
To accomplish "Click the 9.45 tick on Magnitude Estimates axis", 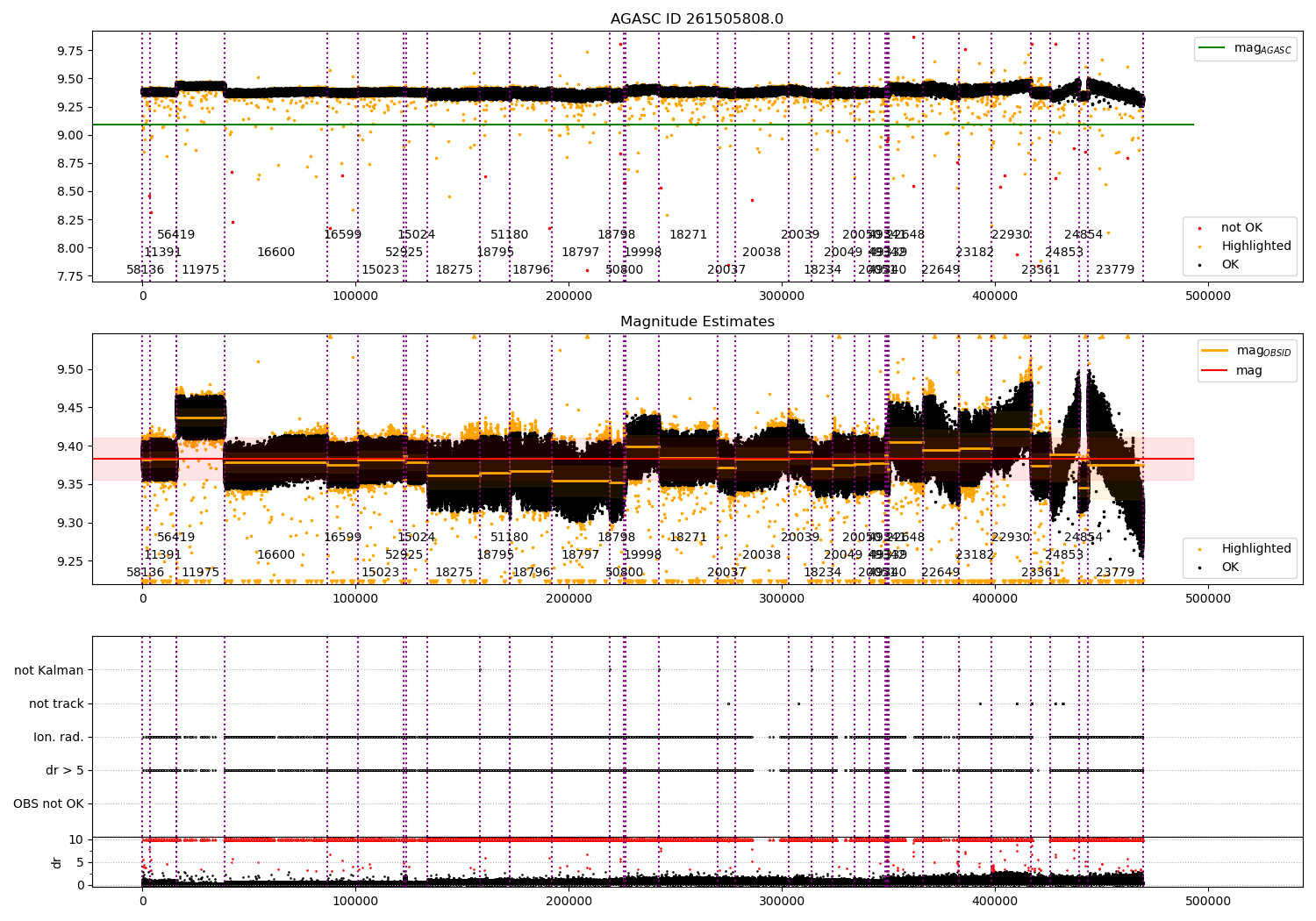I will click(x=69, y=408).
